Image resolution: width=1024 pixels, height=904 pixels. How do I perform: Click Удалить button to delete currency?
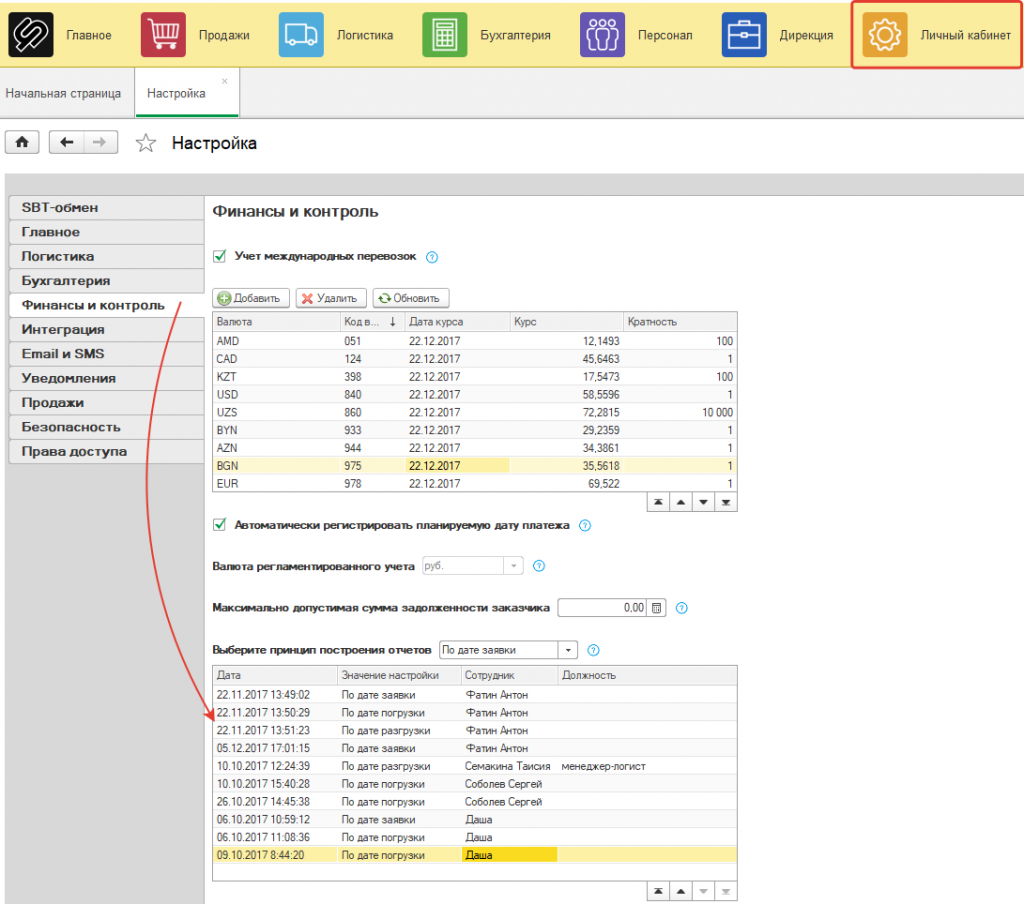point(330,298)
